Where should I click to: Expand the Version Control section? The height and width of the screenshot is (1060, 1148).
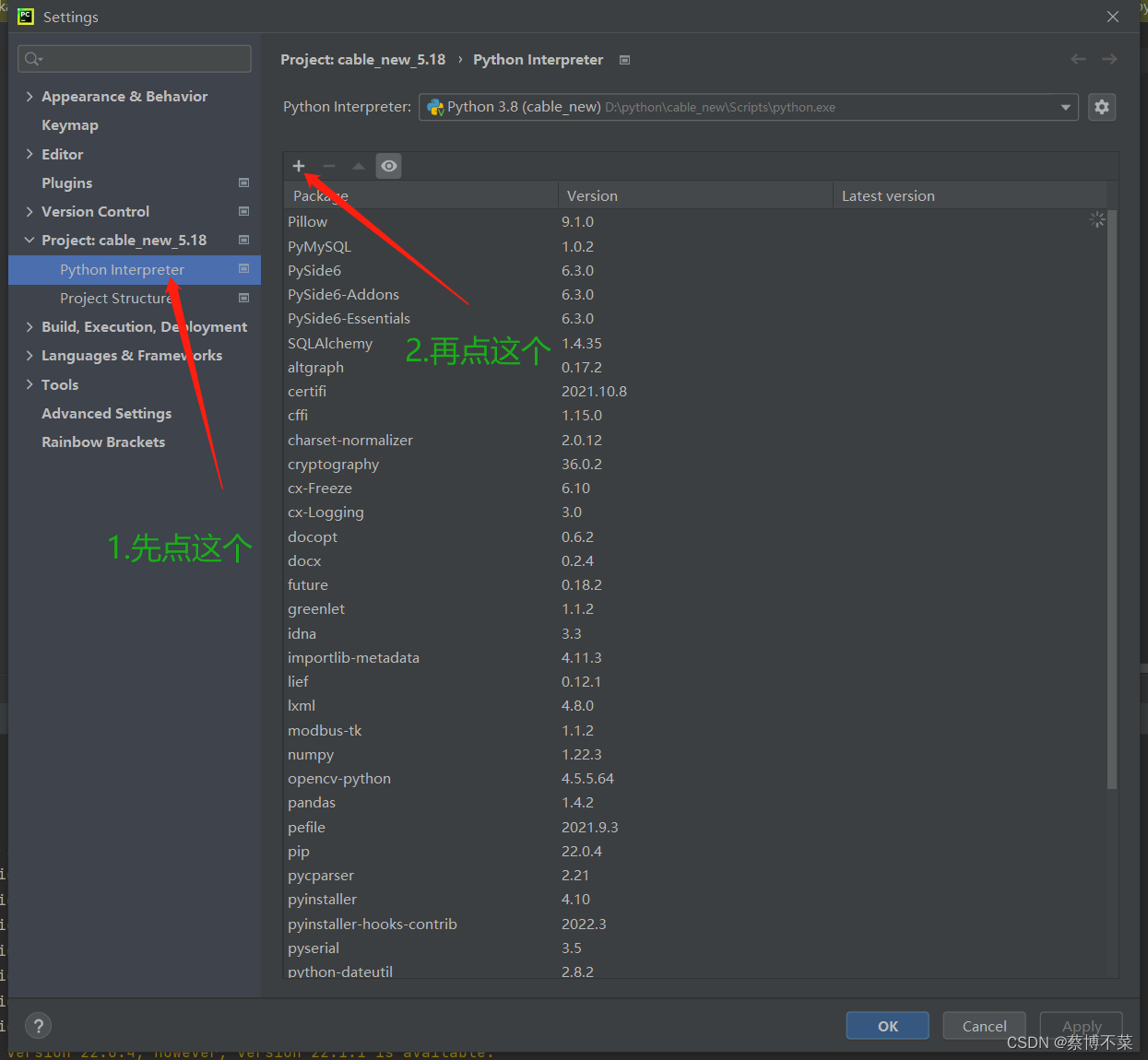pos(30,211)
